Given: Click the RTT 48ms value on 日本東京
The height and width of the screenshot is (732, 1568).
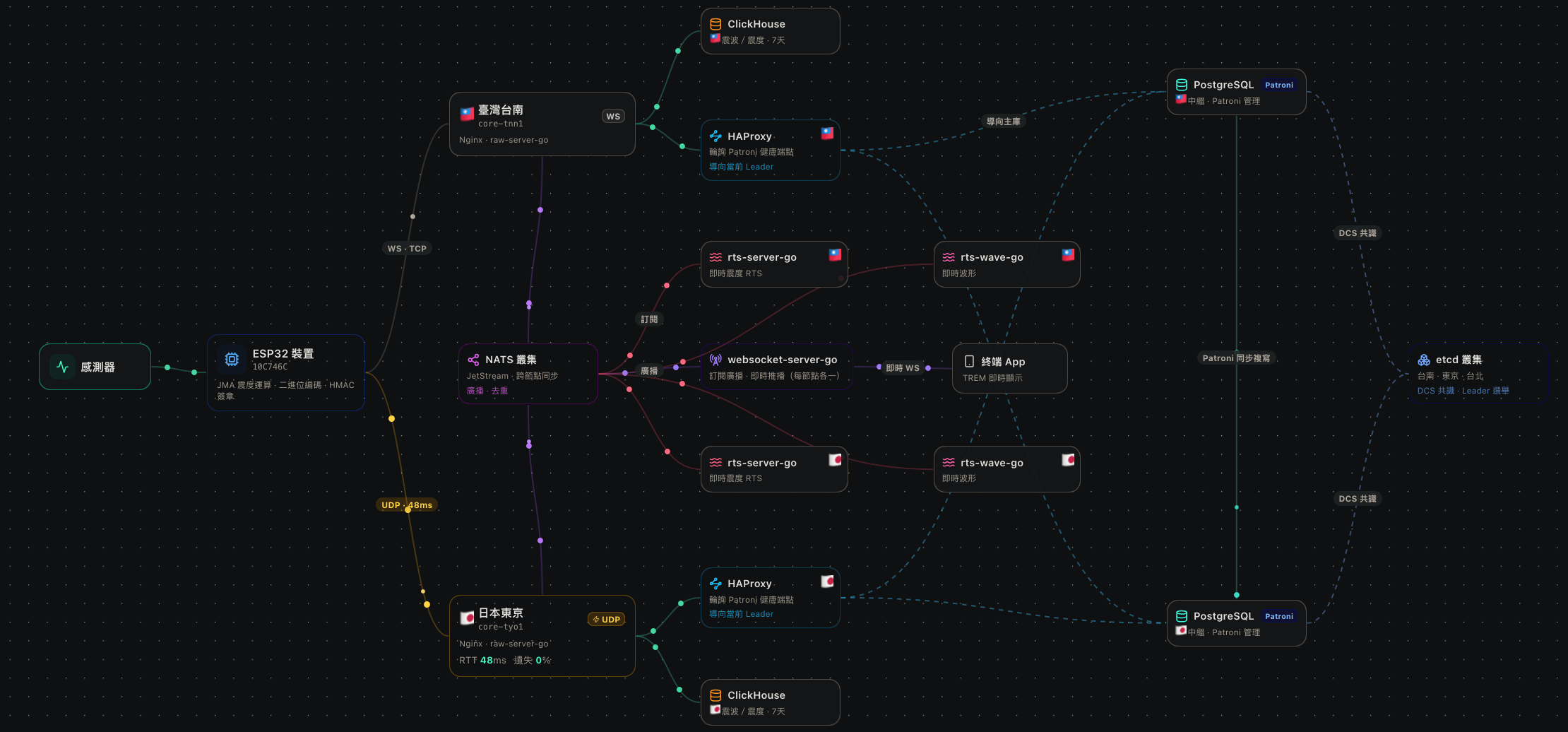Looking at the screenshot, I should (x=482, y=661).
